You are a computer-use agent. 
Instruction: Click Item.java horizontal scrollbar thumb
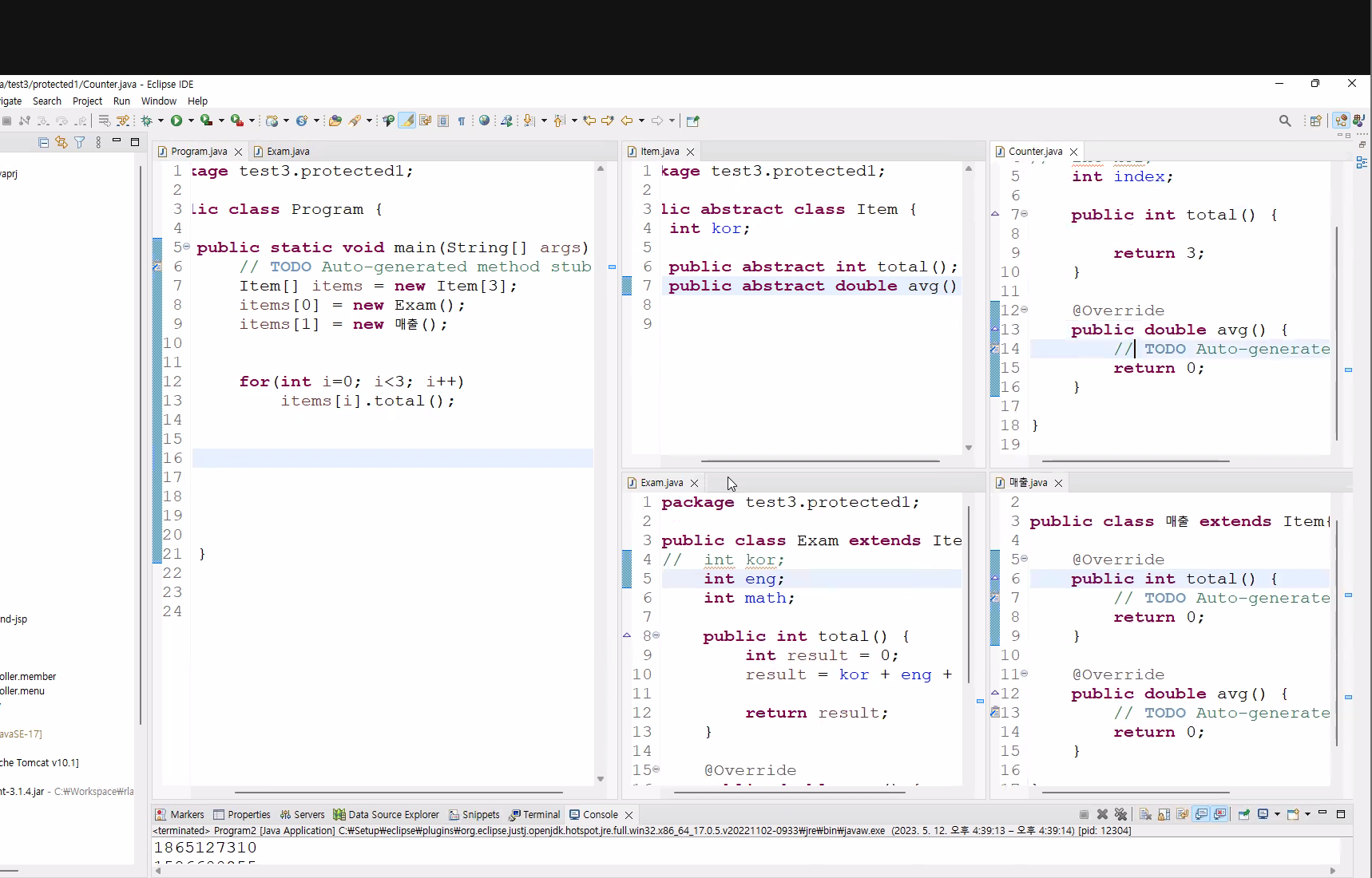pyautogui.click(x=820, y=461)
